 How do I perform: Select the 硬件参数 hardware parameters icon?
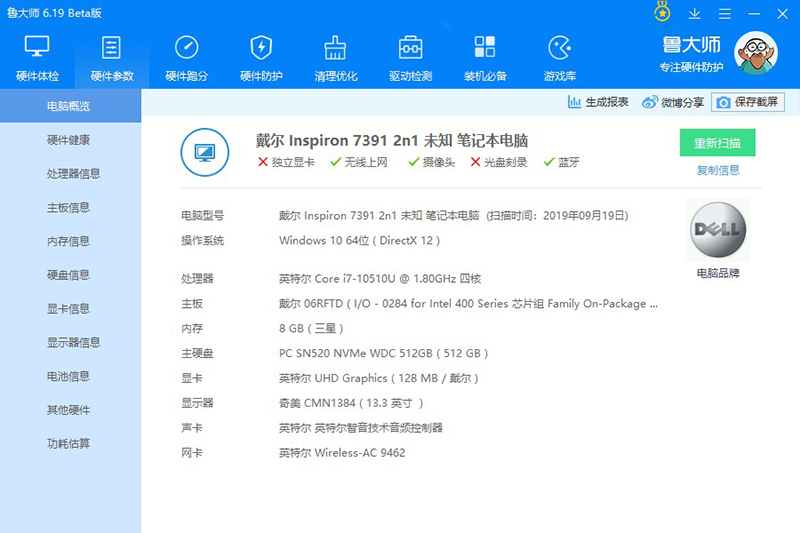[111, 47]
